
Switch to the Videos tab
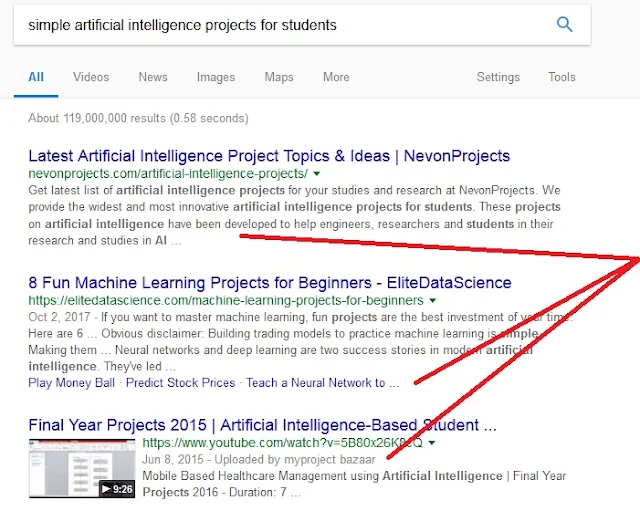tap(91, 77)
